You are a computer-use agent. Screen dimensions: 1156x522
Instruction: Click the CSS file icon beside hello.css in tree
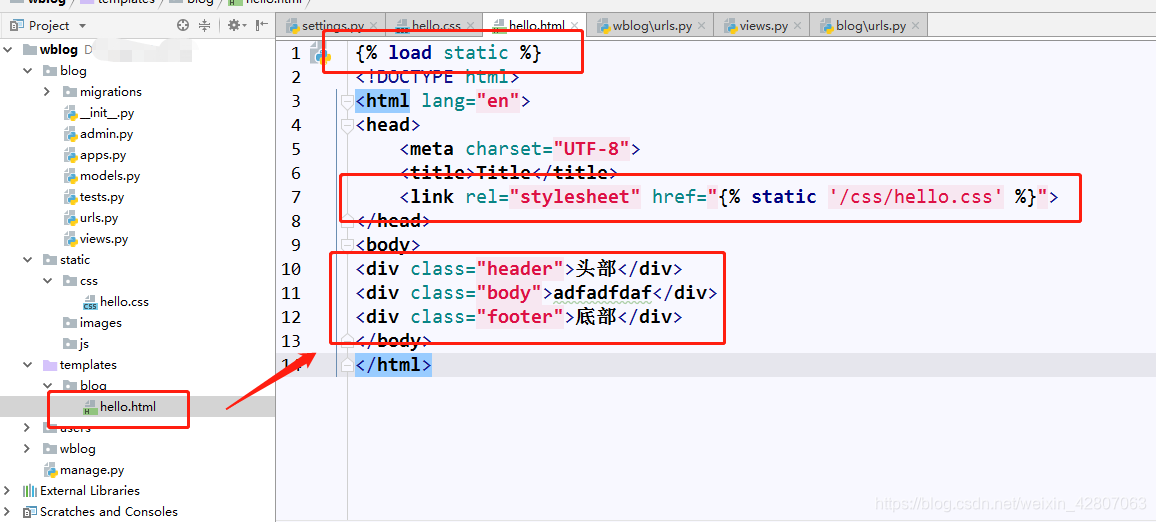(90, 302)
